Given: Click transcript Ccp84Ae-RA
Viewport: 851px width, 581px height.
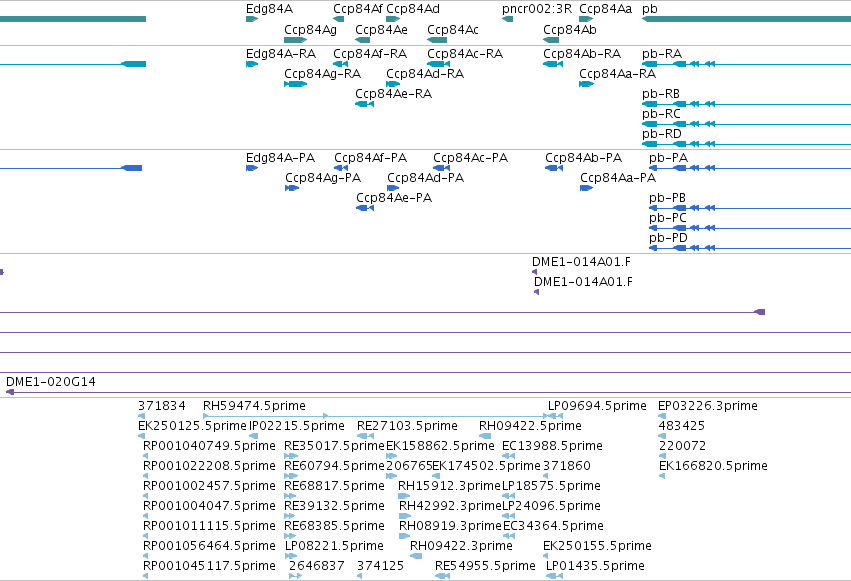Looking at the screenshot, I should (393, 94).
